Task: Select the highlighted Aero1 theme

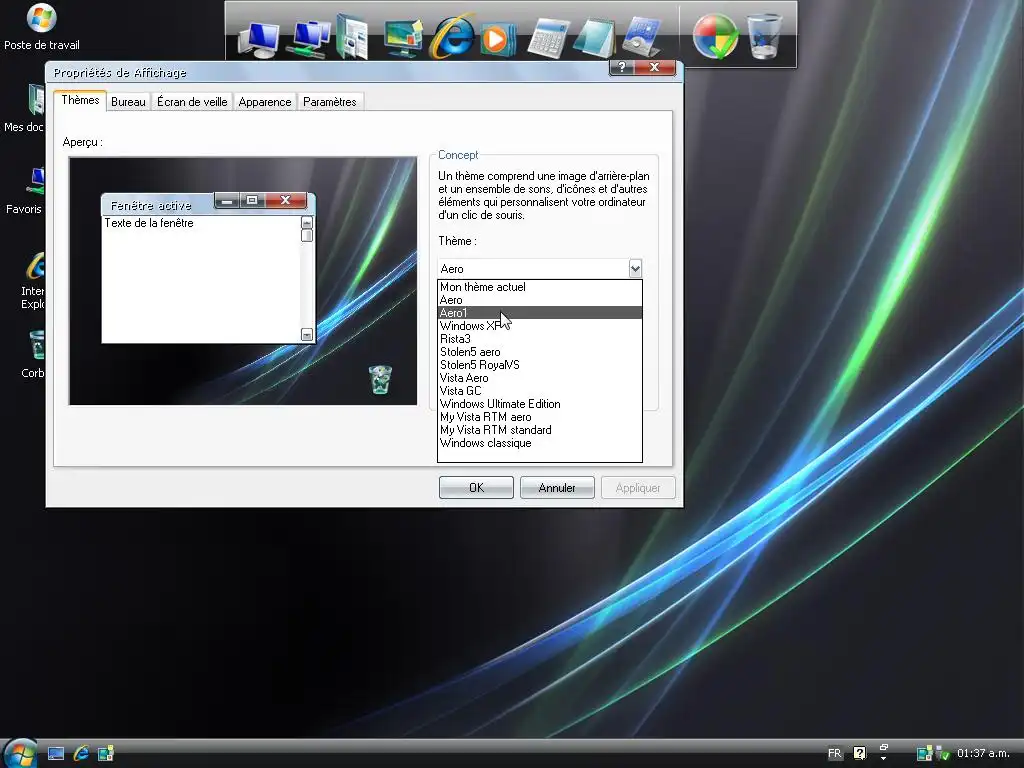Action: click(x=539, y=313)
